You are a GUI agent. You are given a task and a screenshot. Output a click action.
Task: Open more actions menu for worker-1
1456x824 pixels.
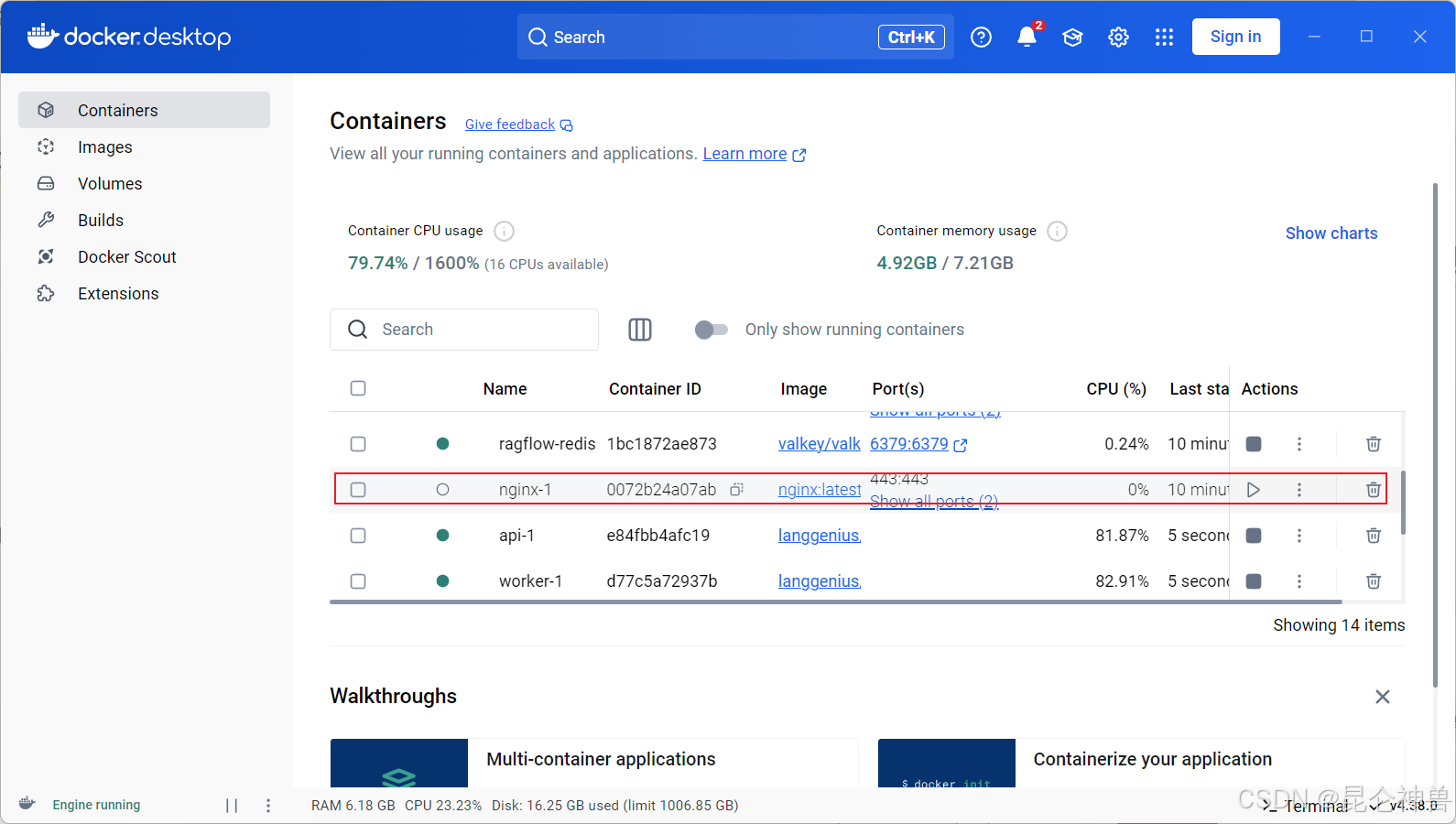[1298, 581]
